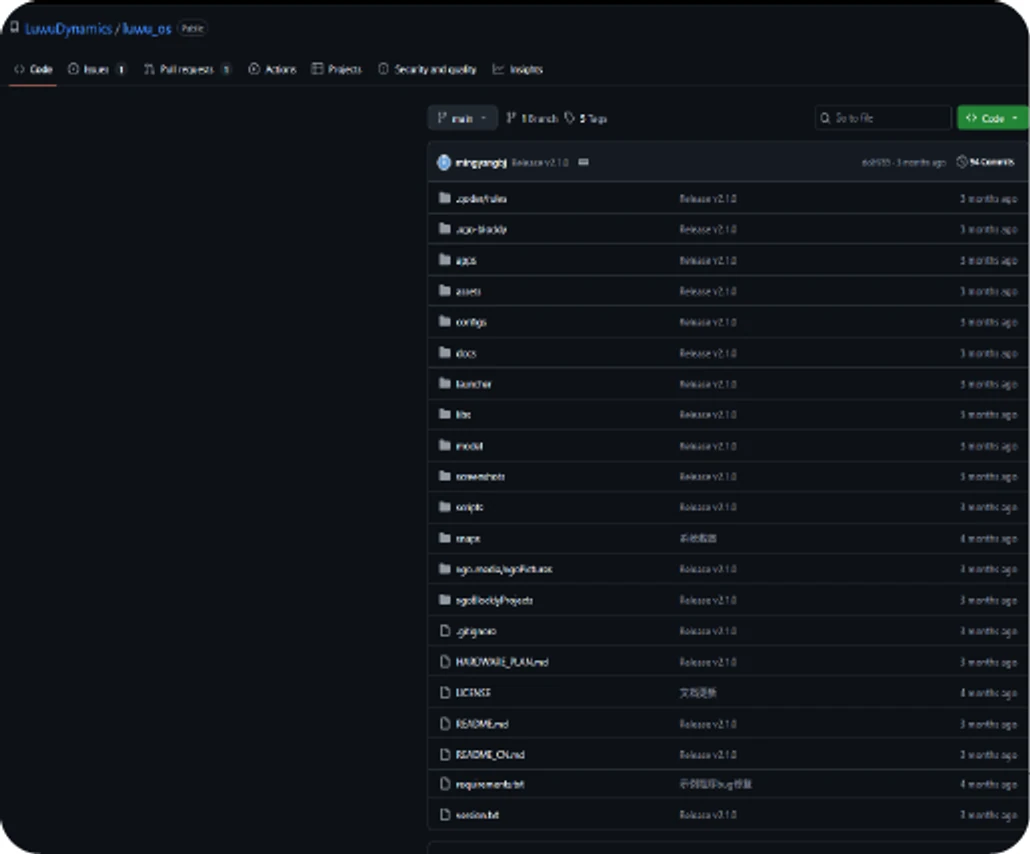Open commit message in LICENSE row
This screenshot has width=1030, height=854.
[698, 692]
